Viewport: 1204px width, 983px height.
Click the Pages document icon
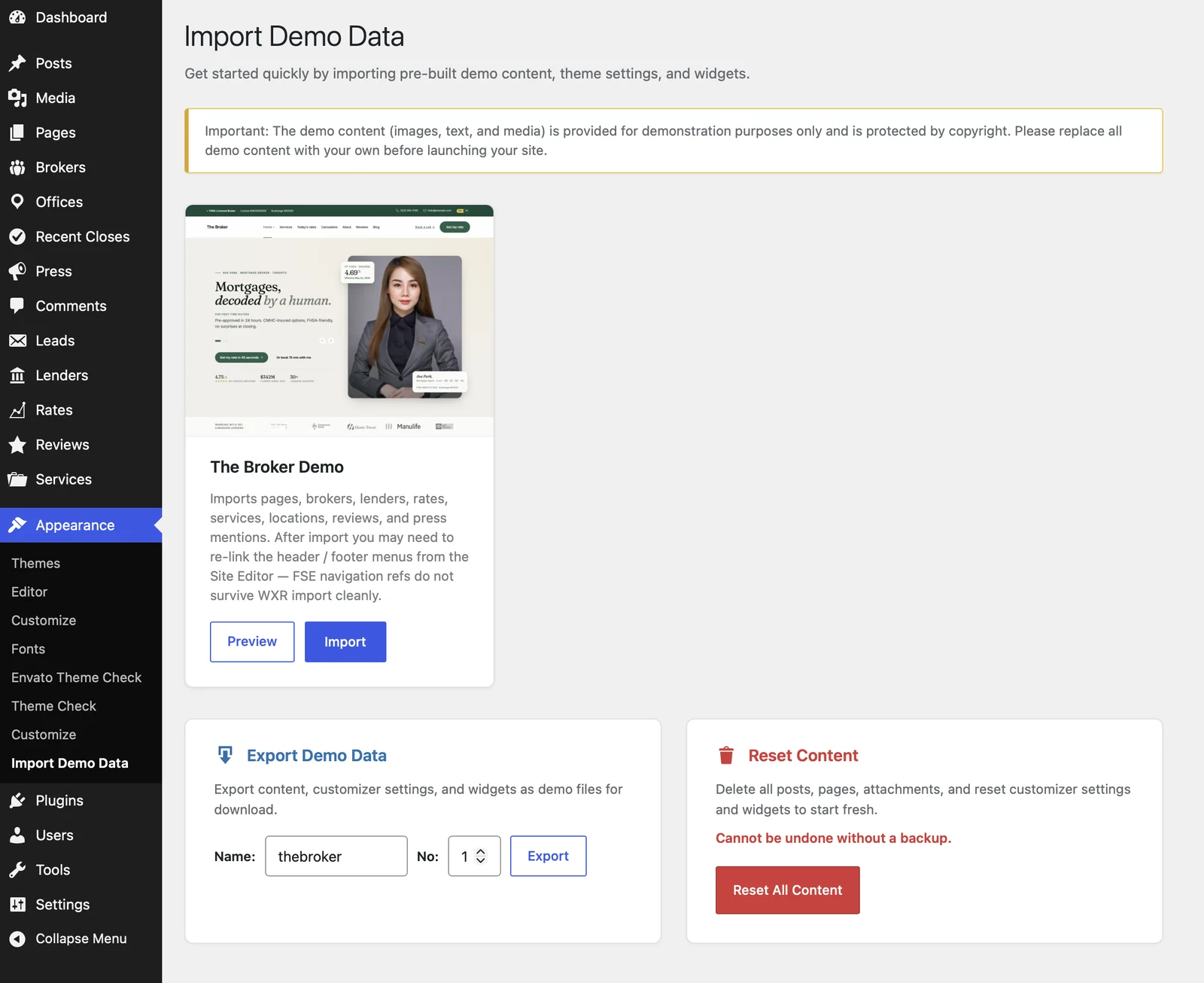pyautogui.click(x=17, y=132)
